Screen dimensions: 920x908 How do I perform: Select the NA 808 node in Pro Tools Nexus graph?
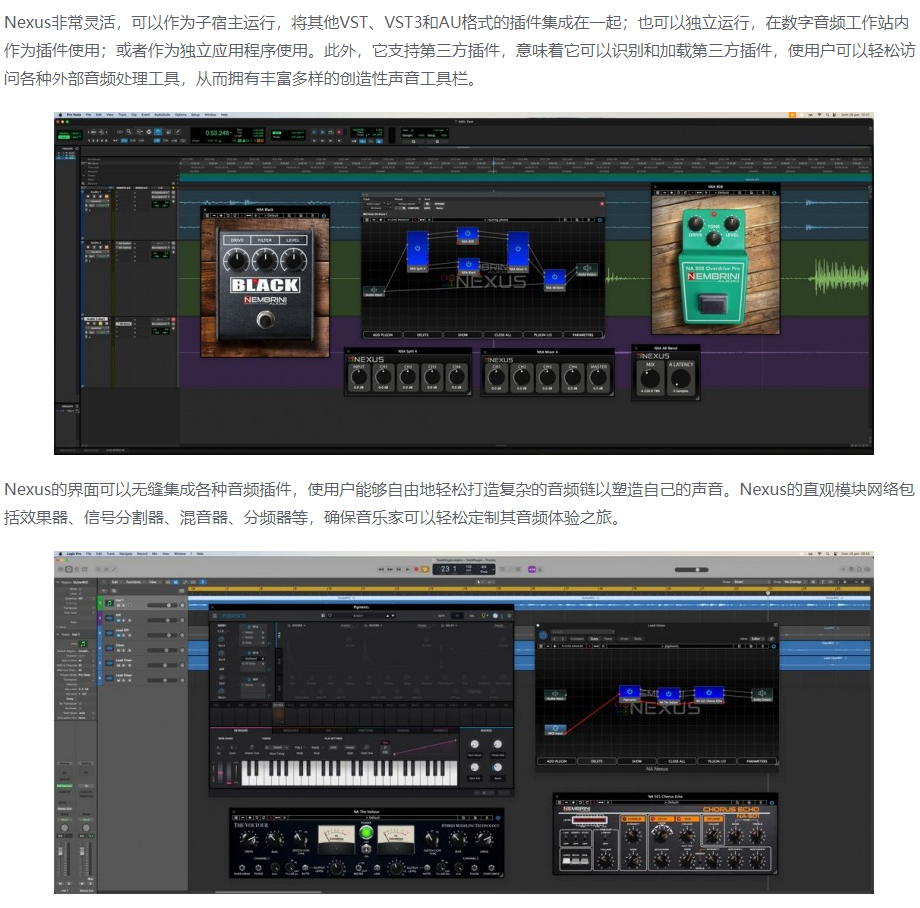(x=468, y=234)
